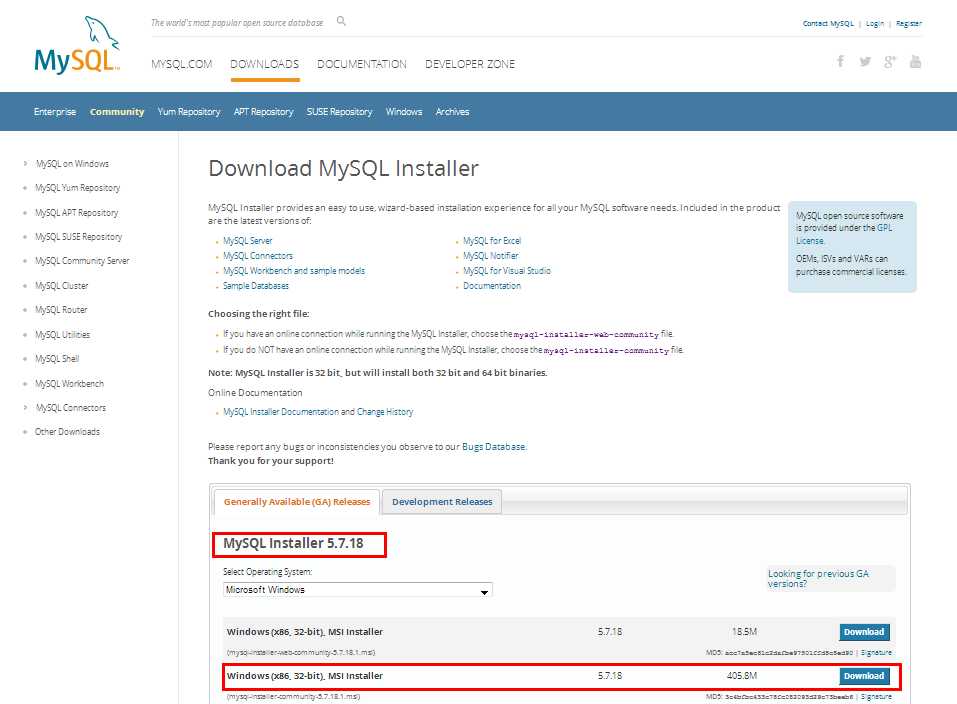Switch to Generally Available (GA) Releases tab
The height and width of the screenshot is (704, 957).
tap(297, 502)
